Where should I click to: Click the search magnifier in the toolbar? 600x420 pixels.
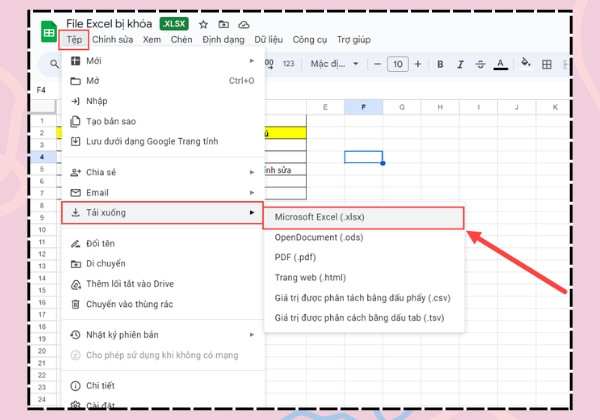click(54, 64)
